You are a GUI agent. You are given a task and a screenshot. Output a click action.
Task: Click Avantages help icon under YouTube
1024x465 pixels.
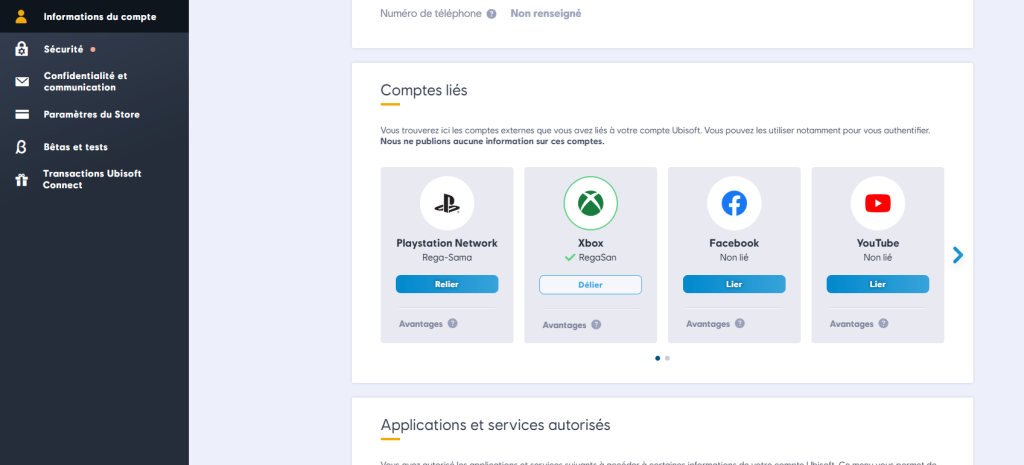click(x=883, y=324)
